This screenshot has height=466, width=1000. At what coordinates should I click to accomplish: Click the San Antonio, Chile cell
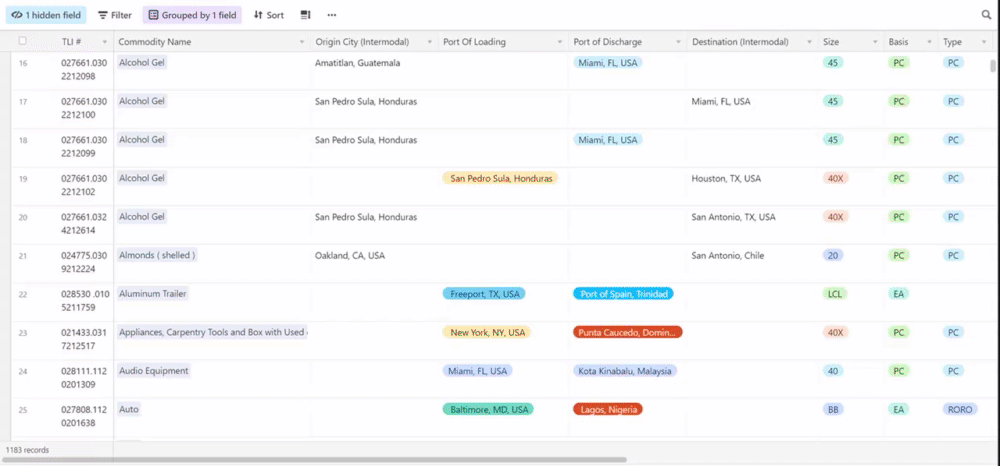point(728,256)
